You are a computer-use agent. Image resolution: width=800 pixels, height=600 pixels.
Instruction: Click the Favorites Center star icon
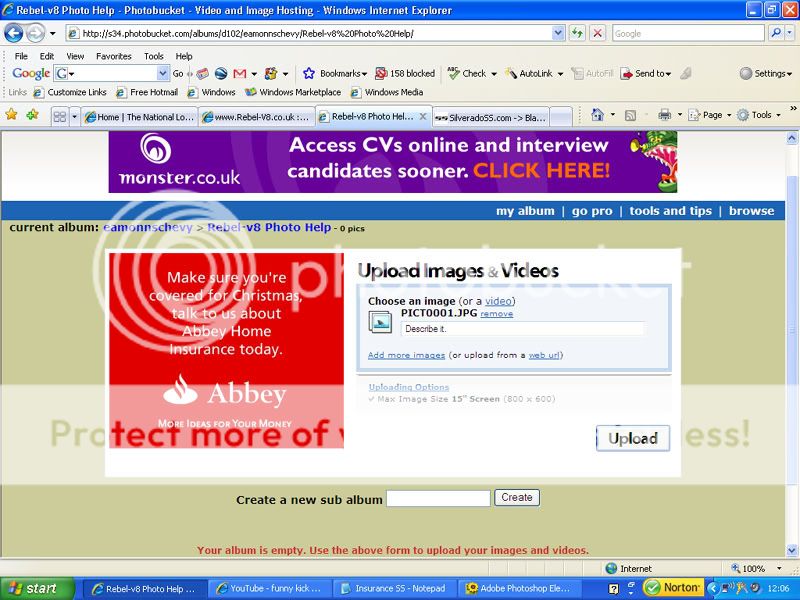[11, 115]
